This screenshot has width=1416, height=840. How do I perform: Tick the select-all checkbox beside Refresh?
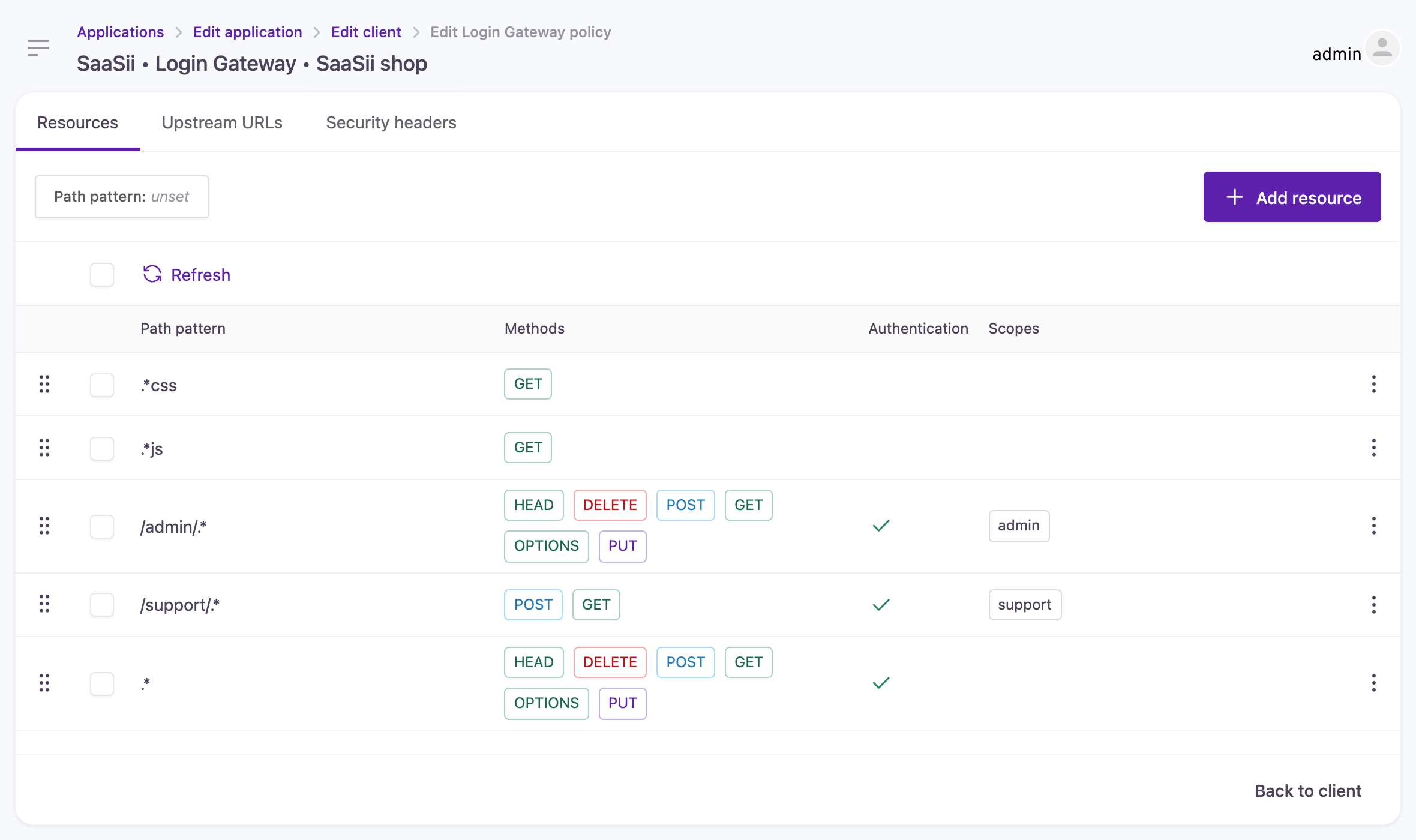coord(102,275)
